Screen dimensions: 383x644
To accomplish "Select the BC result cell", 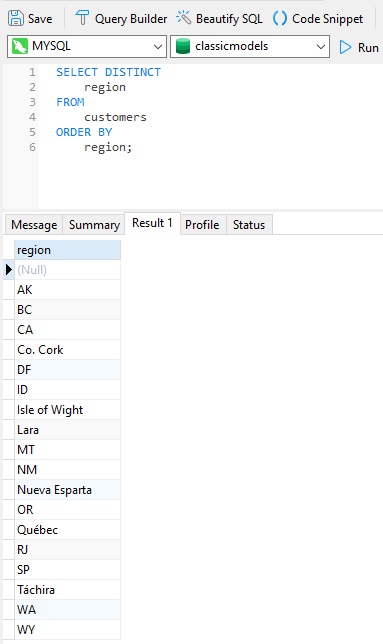I will point(67,310).
